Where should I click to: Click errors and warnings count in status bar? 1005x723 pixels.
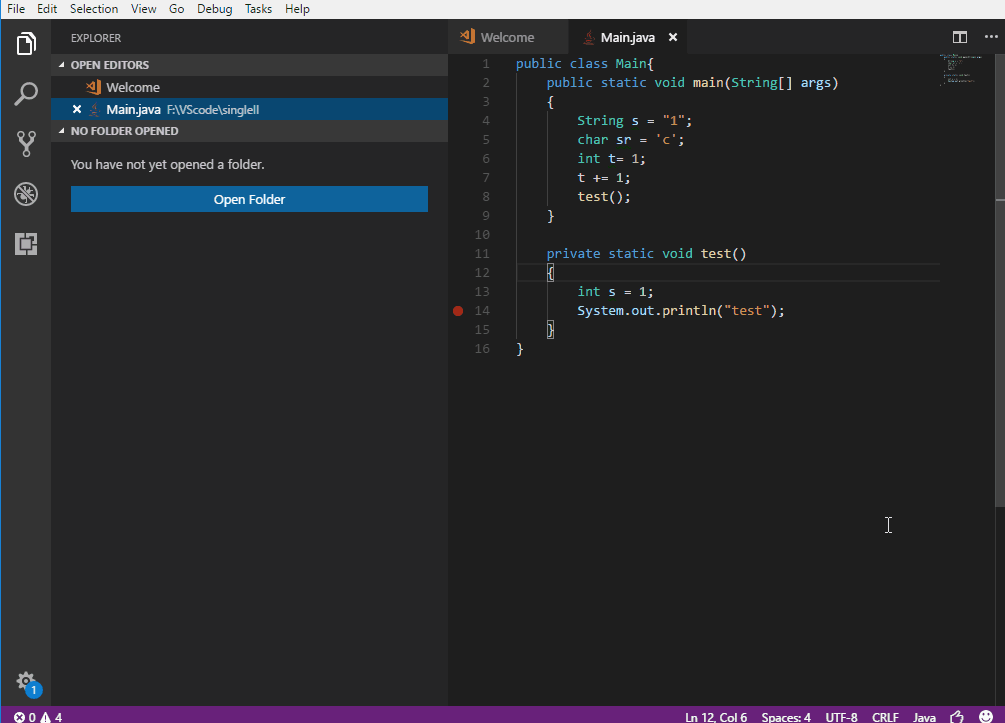tap(38, 716)
